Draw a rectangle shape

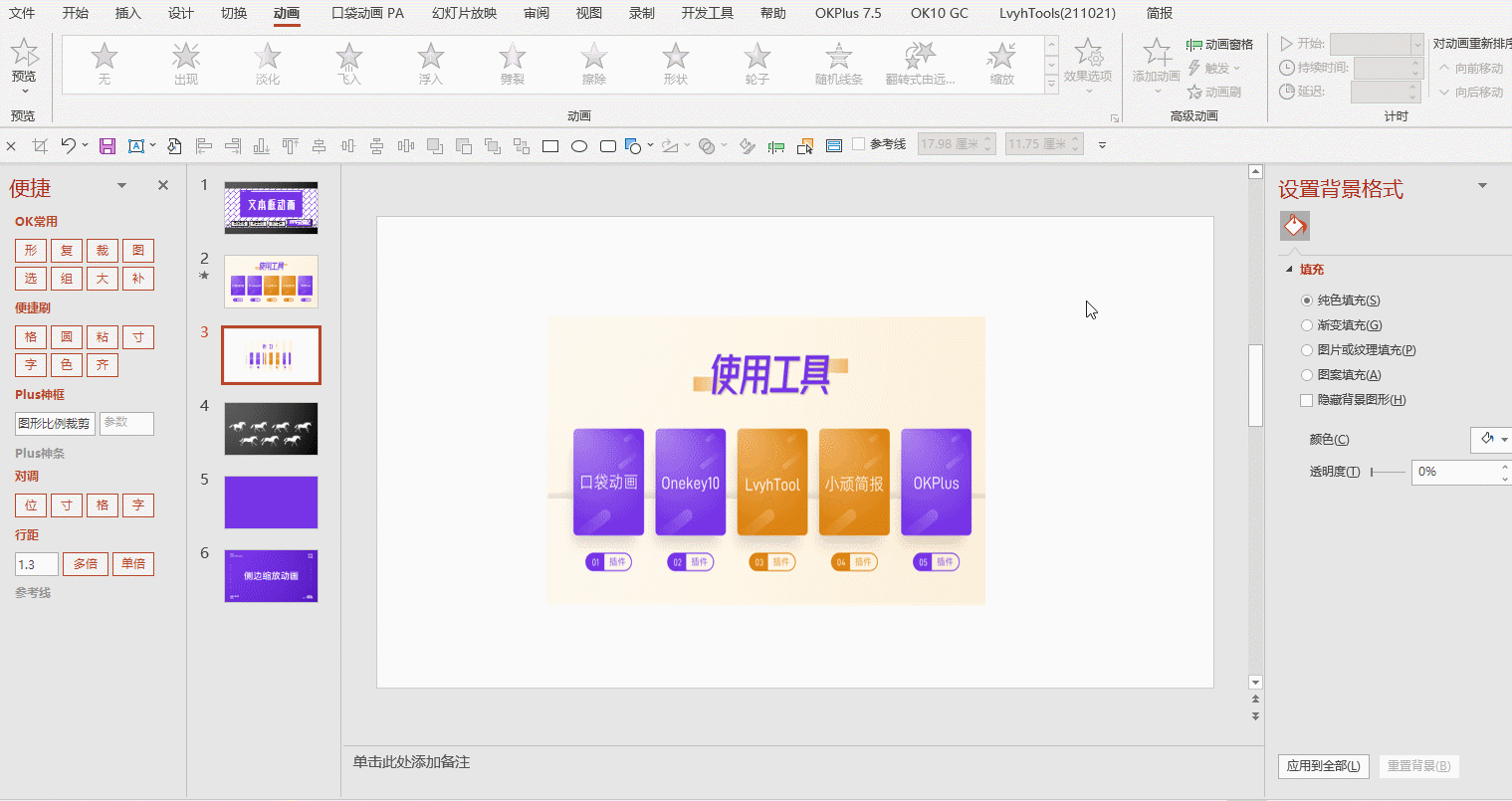(x=550, y=146)
